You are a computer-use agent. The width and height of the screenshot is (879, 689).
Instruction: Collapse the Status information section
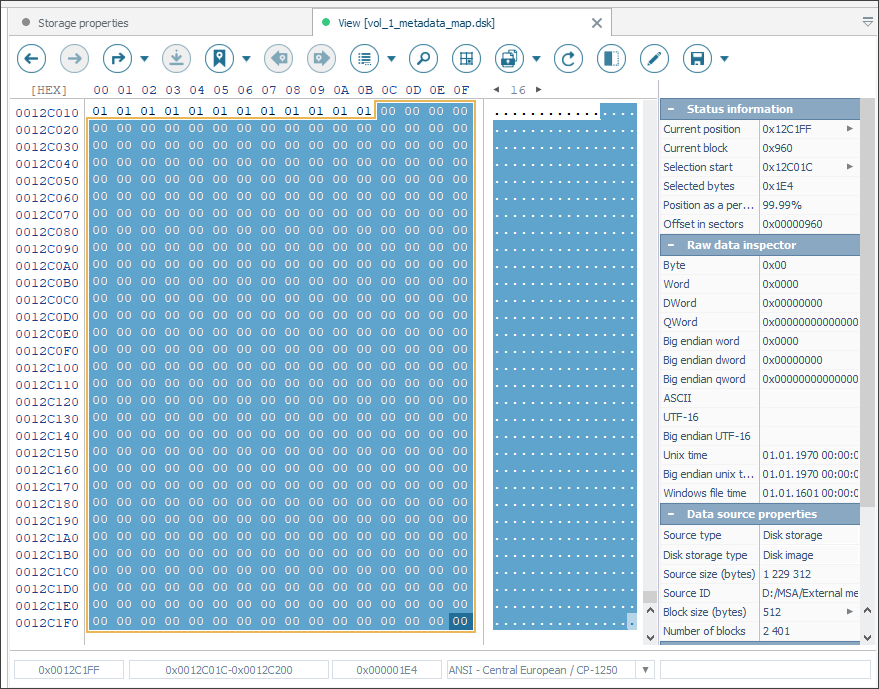670,109
